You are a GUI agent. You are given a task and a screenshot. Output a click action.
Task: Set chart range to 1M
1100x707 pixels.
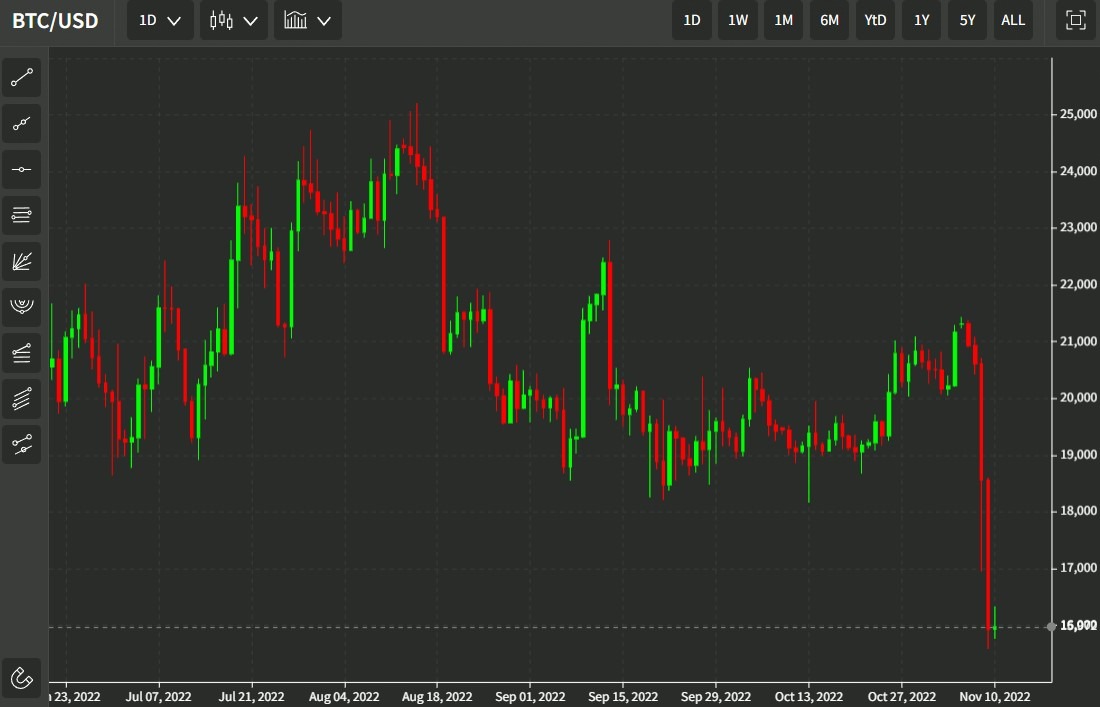click(784, 20)
